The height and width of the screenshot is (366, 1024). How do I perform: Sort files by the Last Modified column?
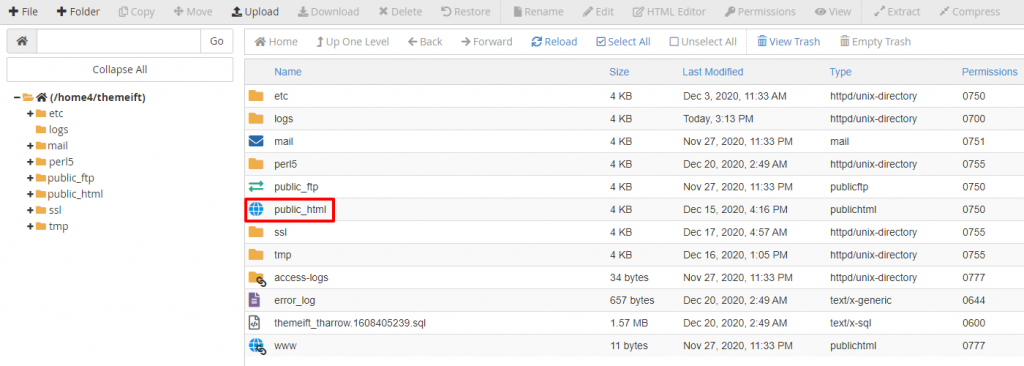pyautogui.click(x=712, y=72)
